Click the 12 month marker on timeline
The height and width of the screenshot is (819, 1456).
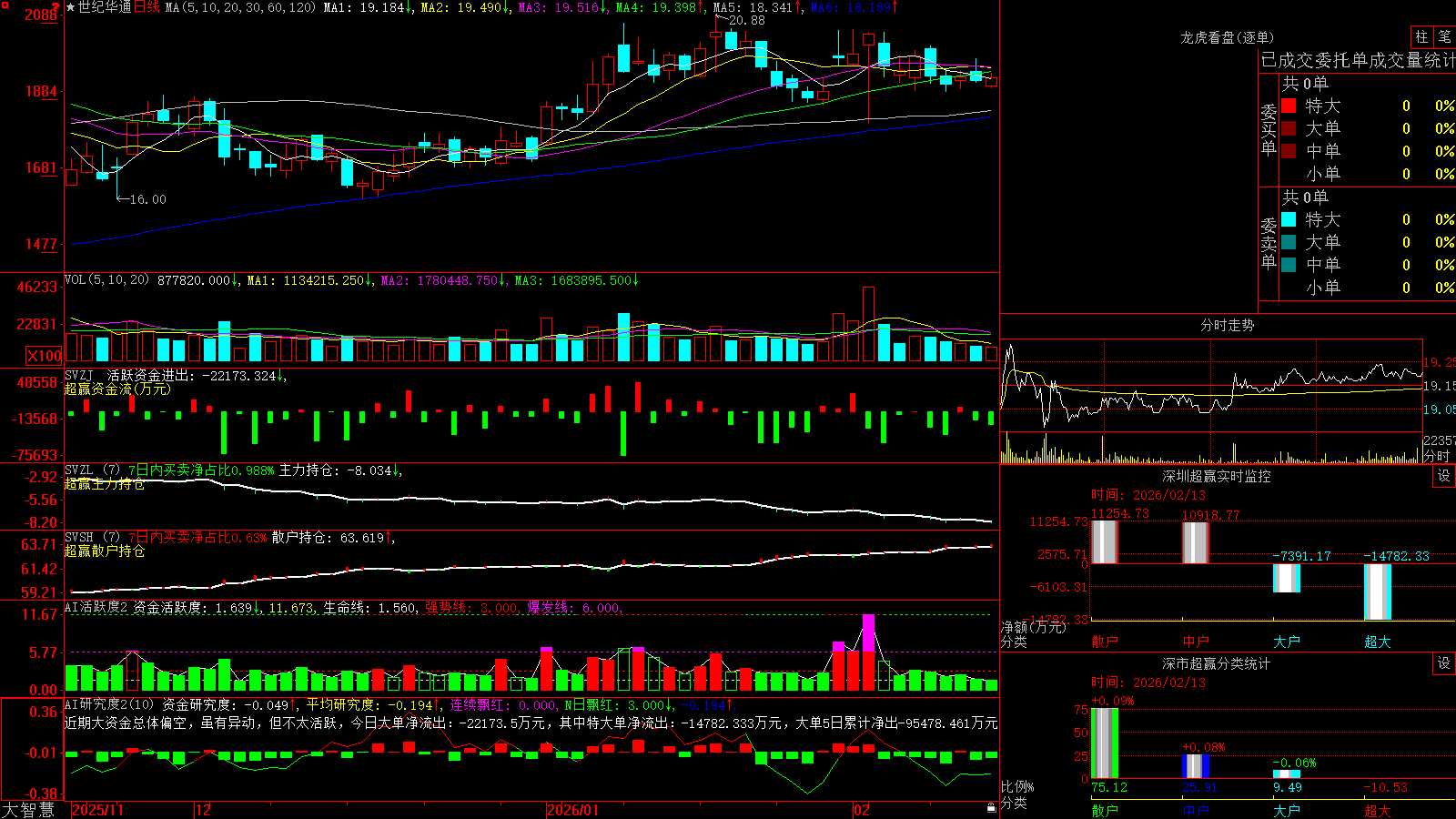pos(203,810)
